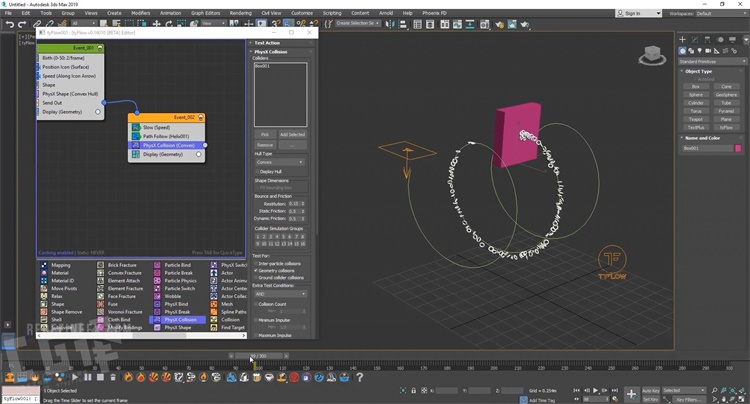
Task: Click the Redo arrow in main toolbar
Action: (22, 24)
